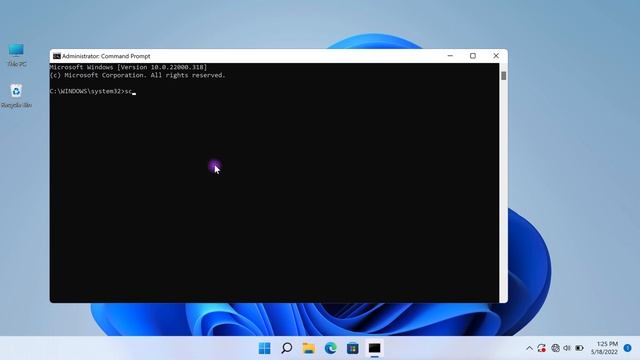Launch Microsoft Edge from taskbar
Image resolution: width=640 pixels, height=360 pixels.
click(331, 348)
